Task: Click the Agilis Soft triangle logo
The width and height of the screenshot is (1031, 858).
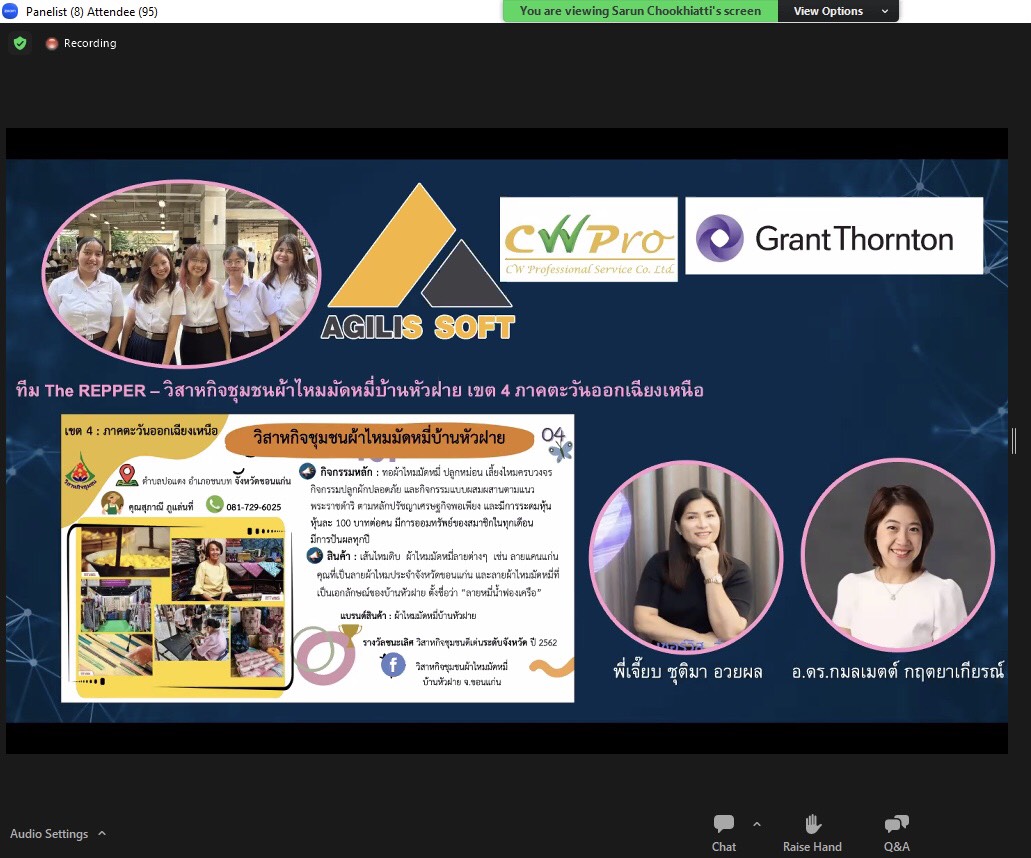Action: pyautogui.click(x=418, y=262)
